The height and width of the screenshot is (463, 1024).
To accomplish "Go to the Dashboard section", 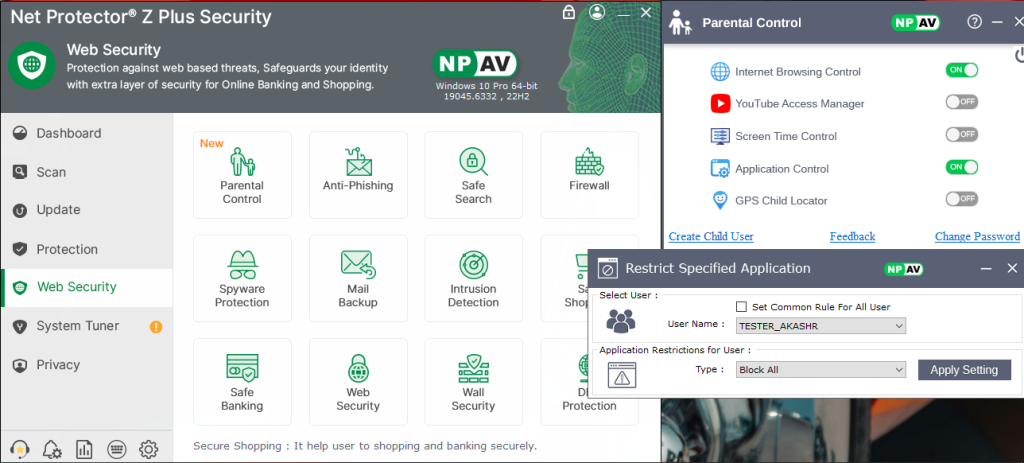I will tap(68, 133).
